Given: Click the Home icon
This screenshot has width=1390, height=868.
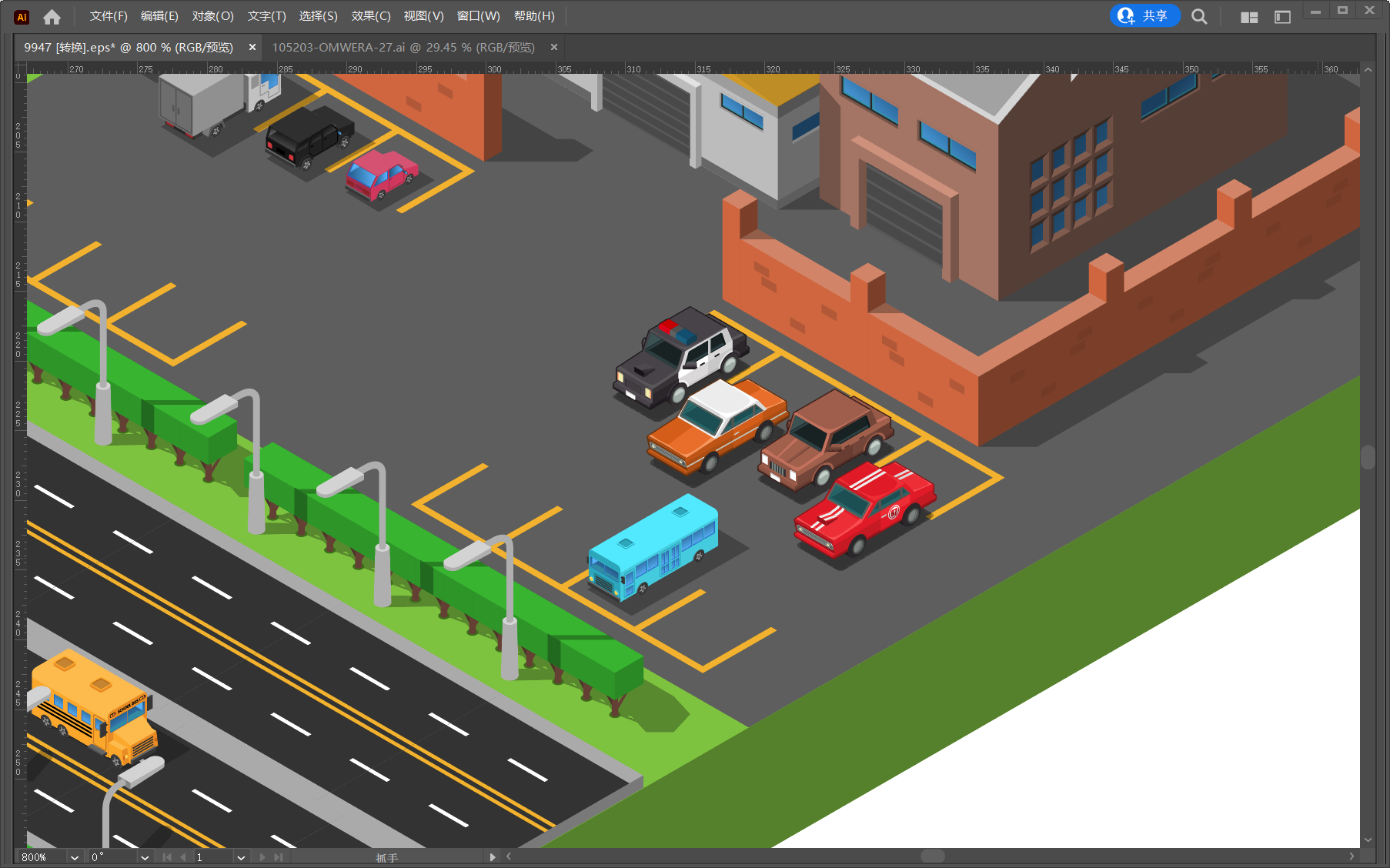Looking at the screenshot, I should pyautogui.click(x=52, y=16).
